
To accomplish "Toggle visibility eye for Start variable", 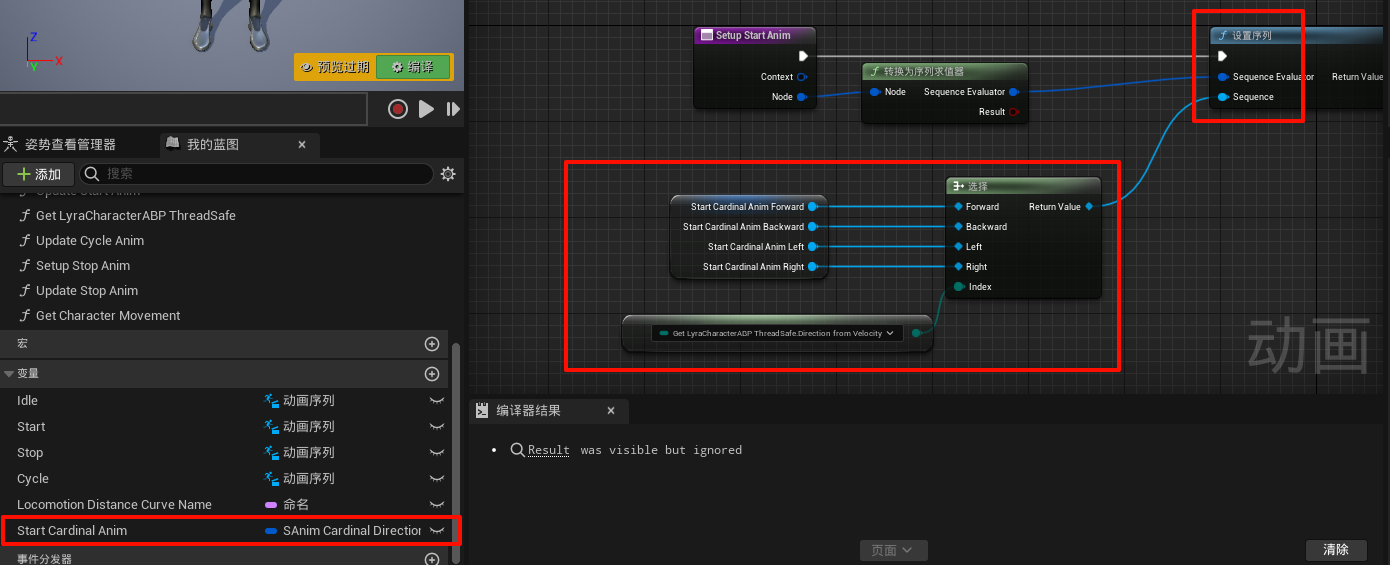I will coord(437,427).
